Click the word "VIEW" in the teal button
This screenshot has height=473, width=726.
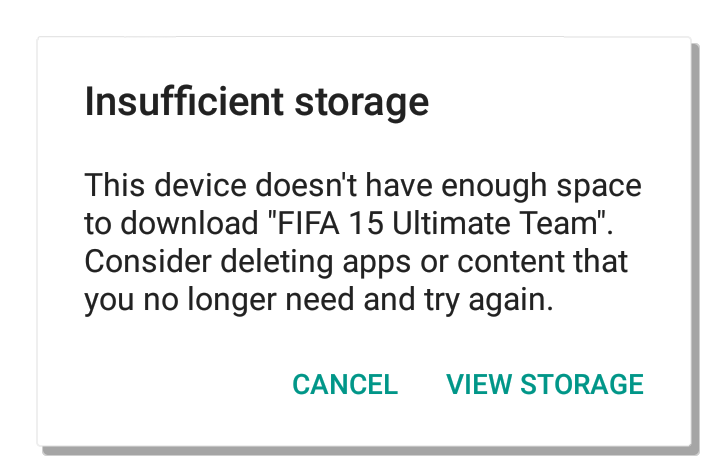[x=478, y=385]
